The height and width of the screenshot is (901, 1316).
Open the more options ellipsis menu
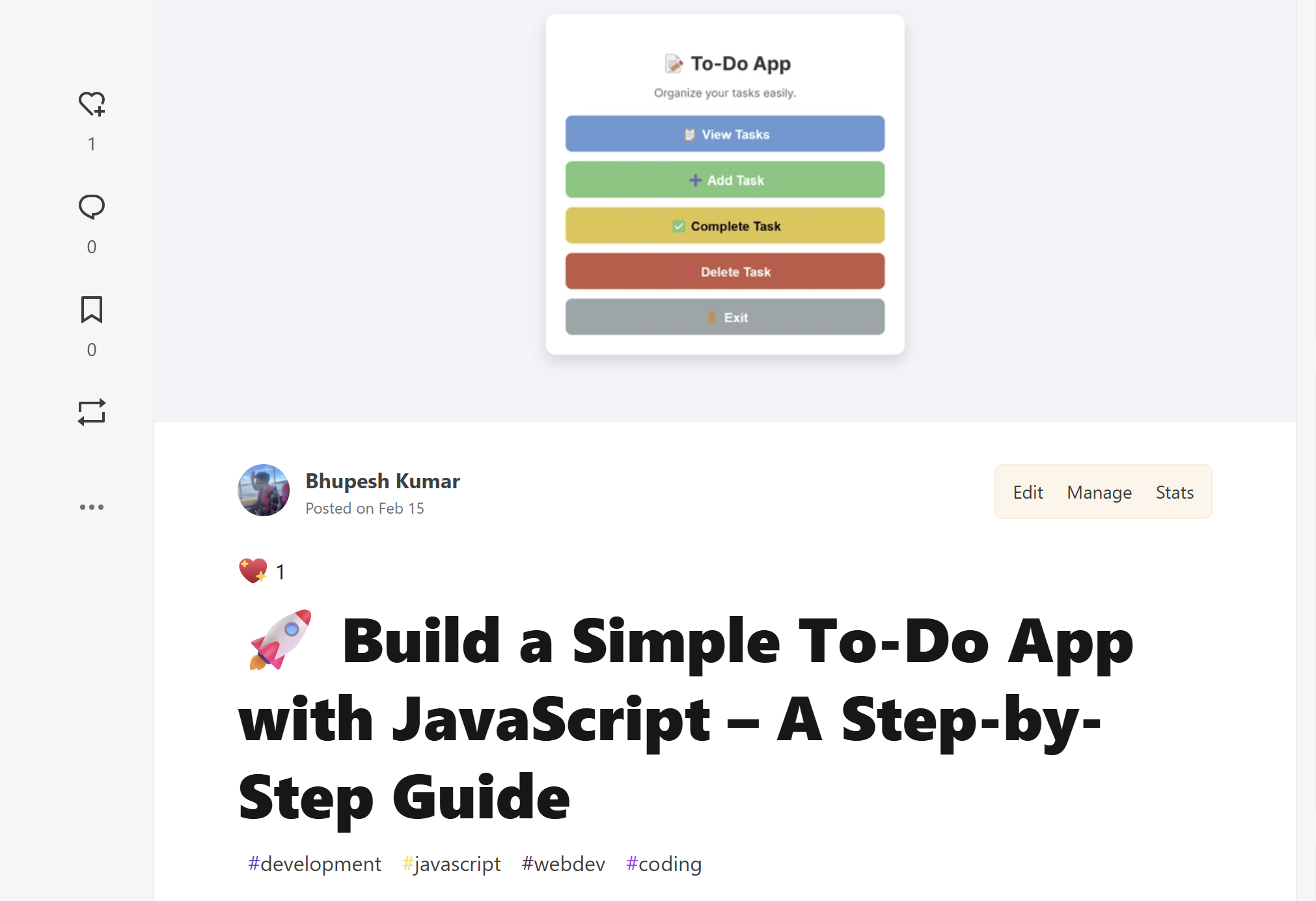pos(92,506)
